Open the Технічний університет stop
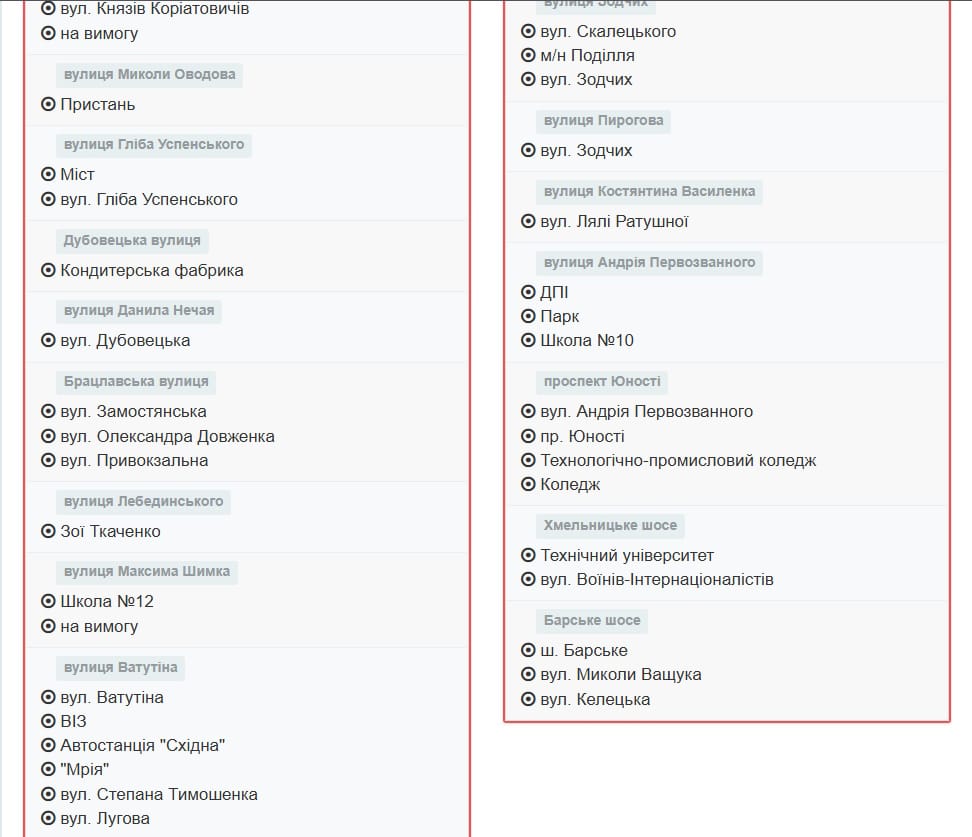The width and height of the screenshot is (972, 837). 627,555
